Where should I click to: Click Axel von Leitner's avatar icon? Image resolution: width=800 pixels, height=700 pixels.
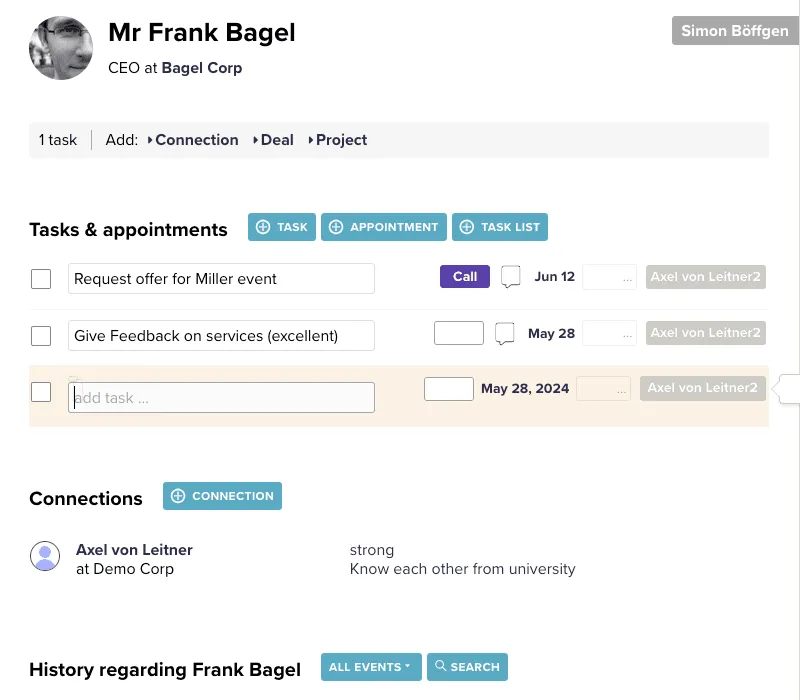click(45, 556)
